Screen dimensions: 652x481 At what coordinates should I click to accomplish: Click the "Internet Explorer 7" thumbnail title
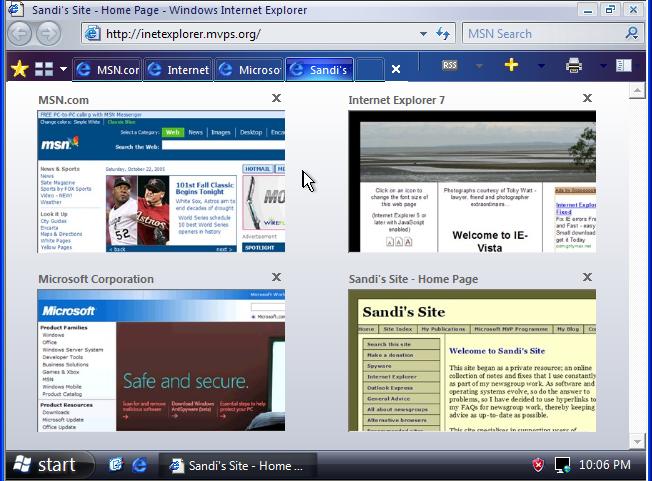pyautogui.click(x=397, y=100)
